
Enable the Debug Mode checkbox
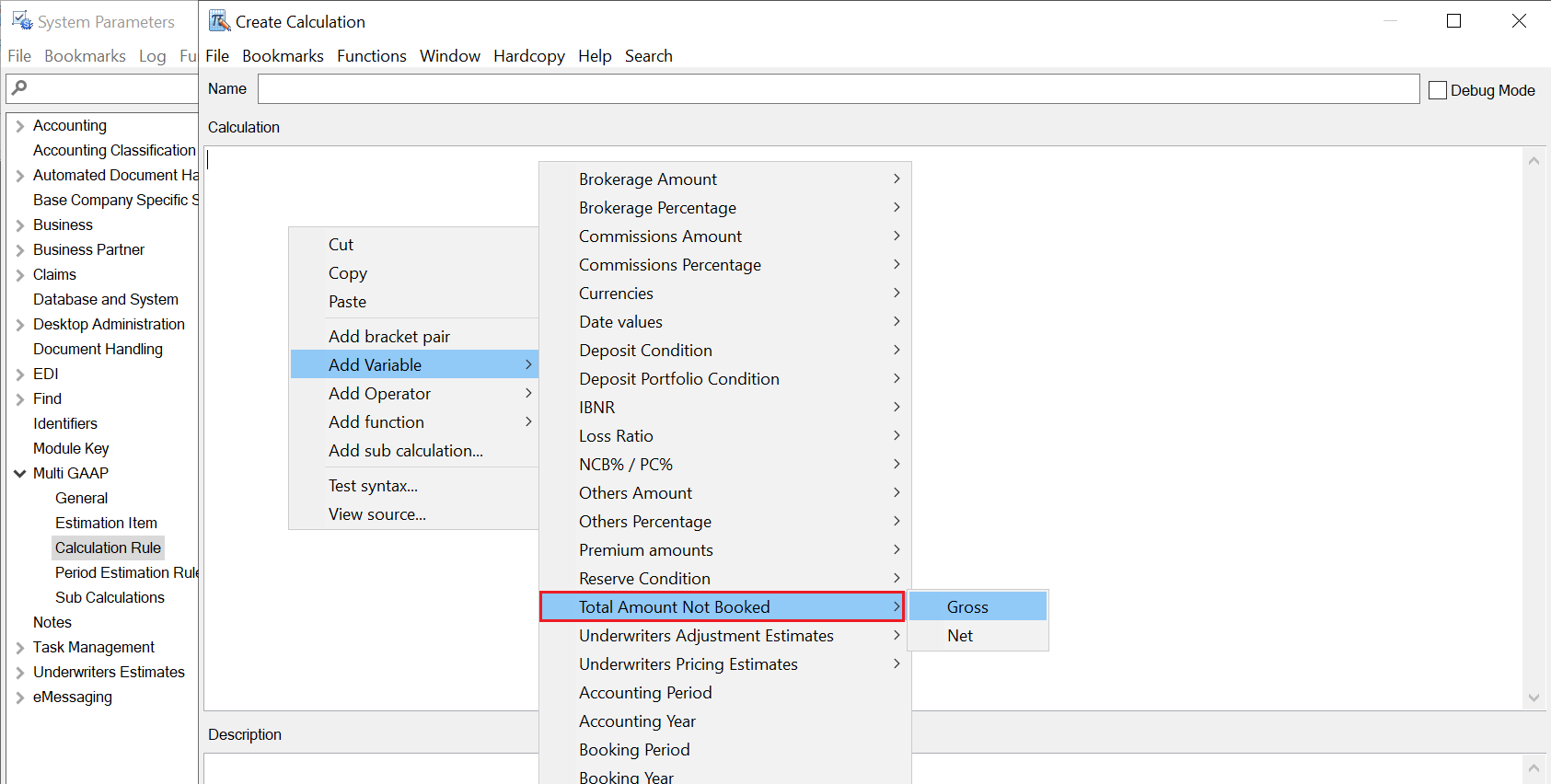(1438, 90)
